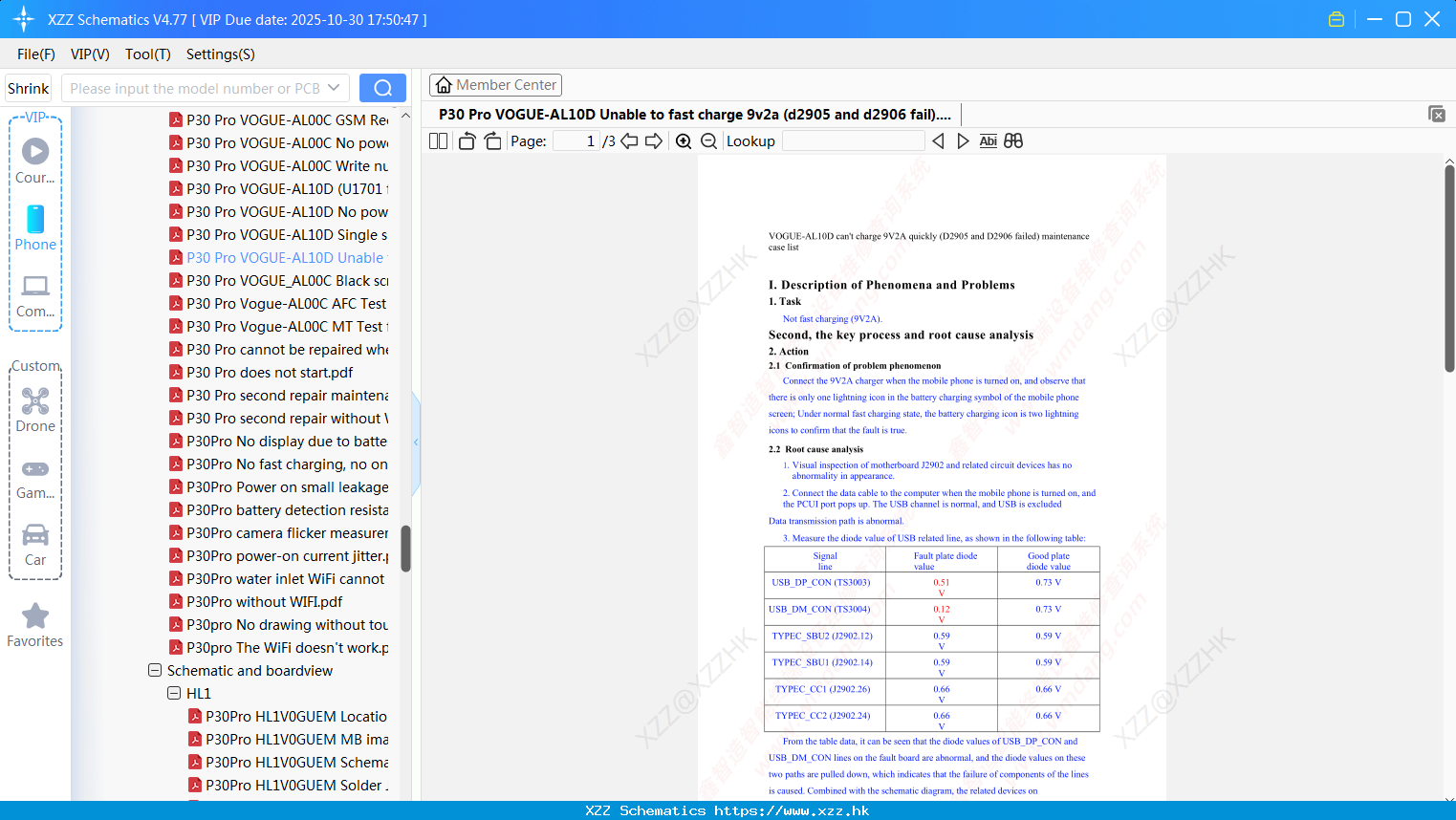This screenshot has height=820, width=1456.
Task: Click the Shrink button
Action: pyautogui.click(x=29, y=88)
